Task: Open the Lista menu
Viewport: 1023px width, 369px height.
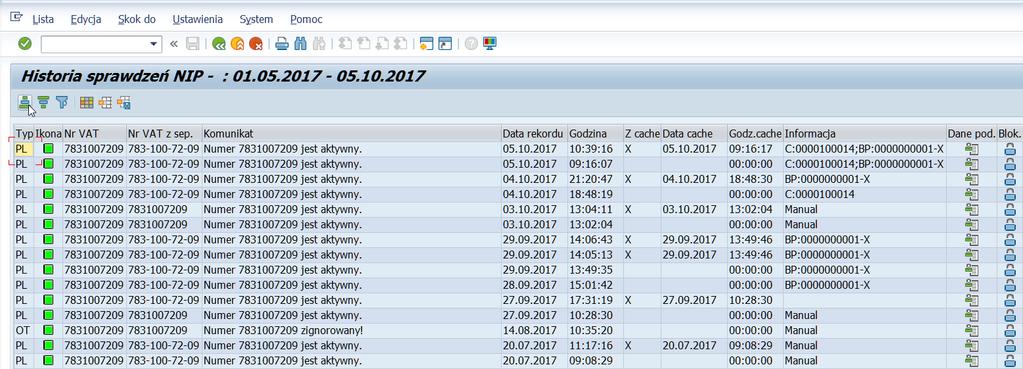Action: [43, 20]
